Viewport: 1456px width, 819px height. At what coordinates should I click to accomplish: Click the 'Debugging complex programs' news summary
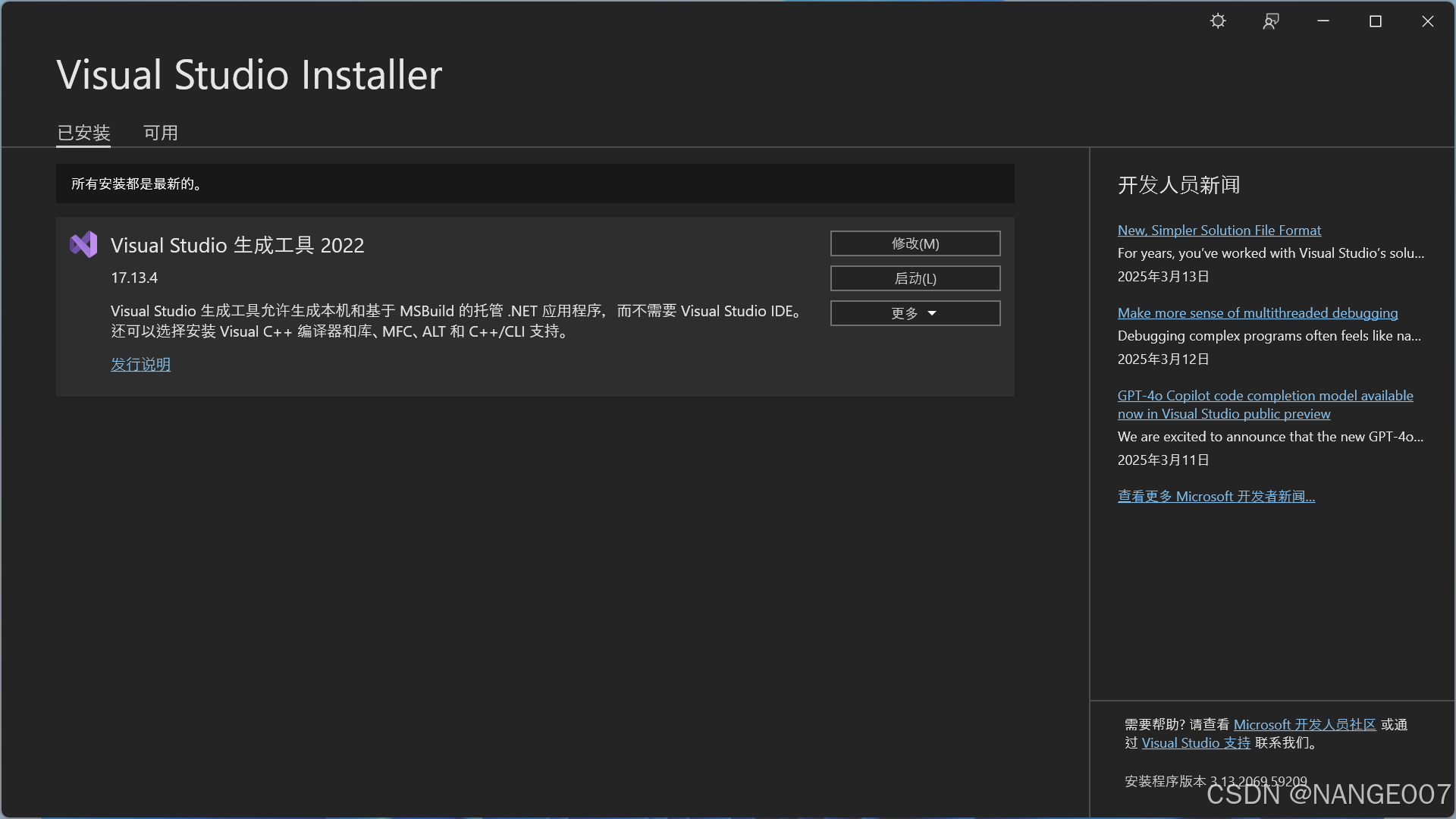coord(1269,335)
